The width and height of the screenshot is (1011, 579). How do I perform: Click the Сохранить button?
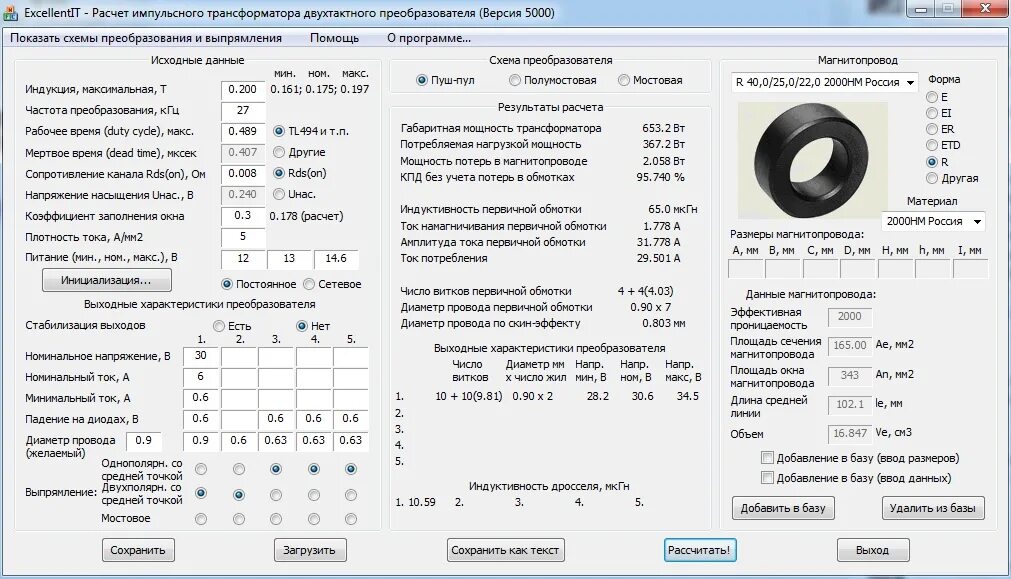[x=137, y=550]
